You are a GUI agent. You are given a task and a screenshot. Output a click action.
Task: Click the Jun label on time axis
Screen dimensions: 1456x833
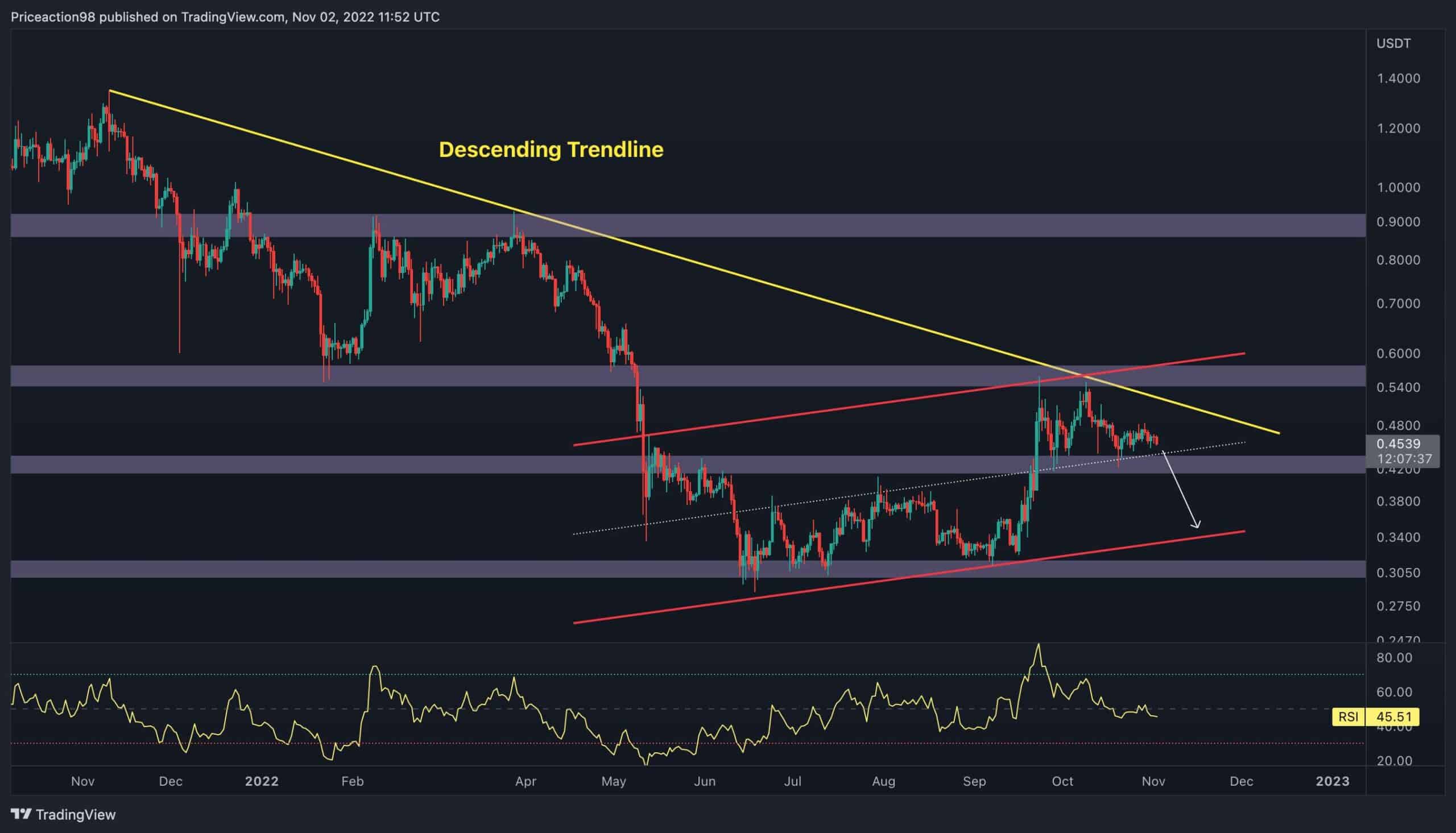tap(704, 781)
